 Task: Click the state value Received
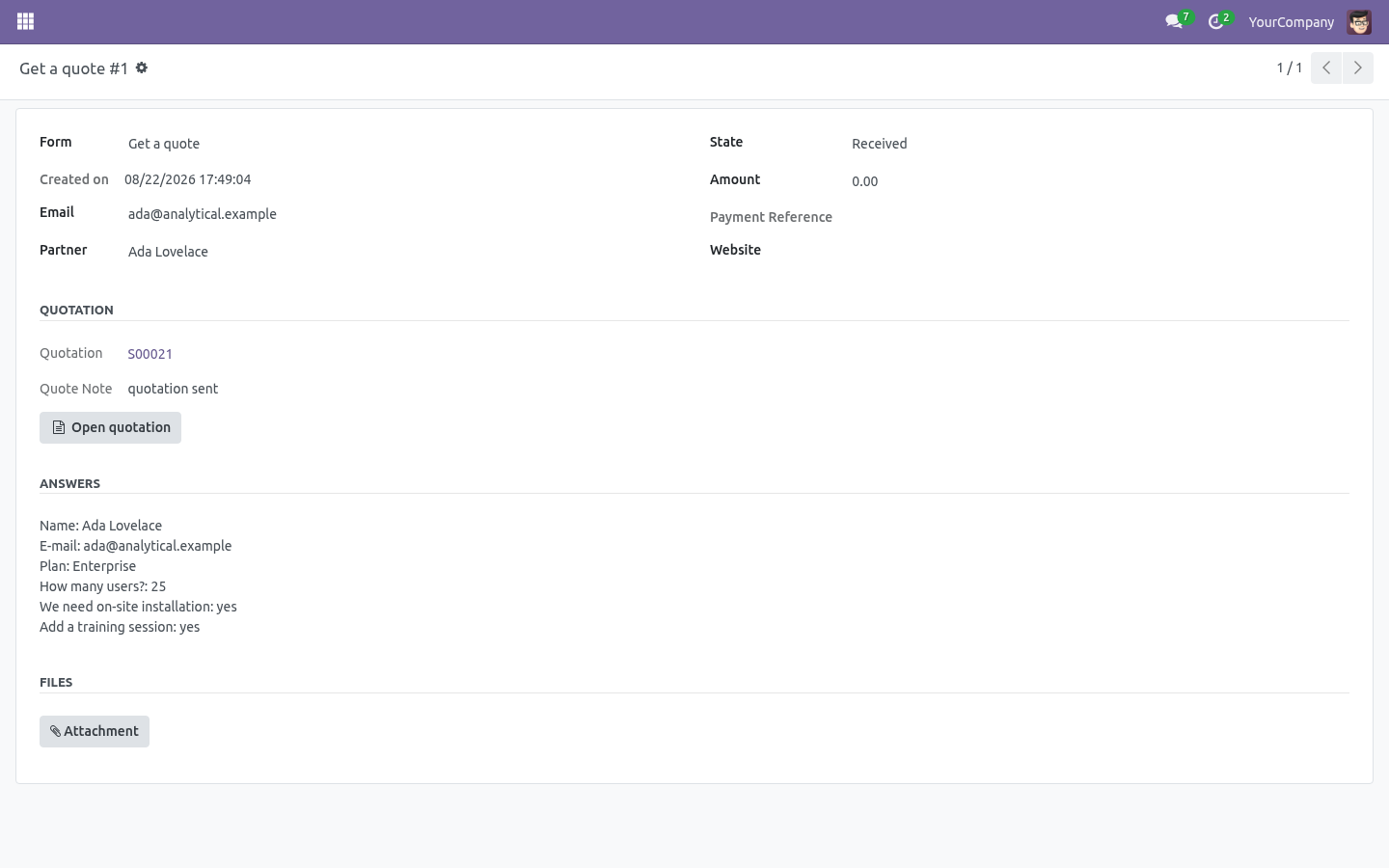880,144
